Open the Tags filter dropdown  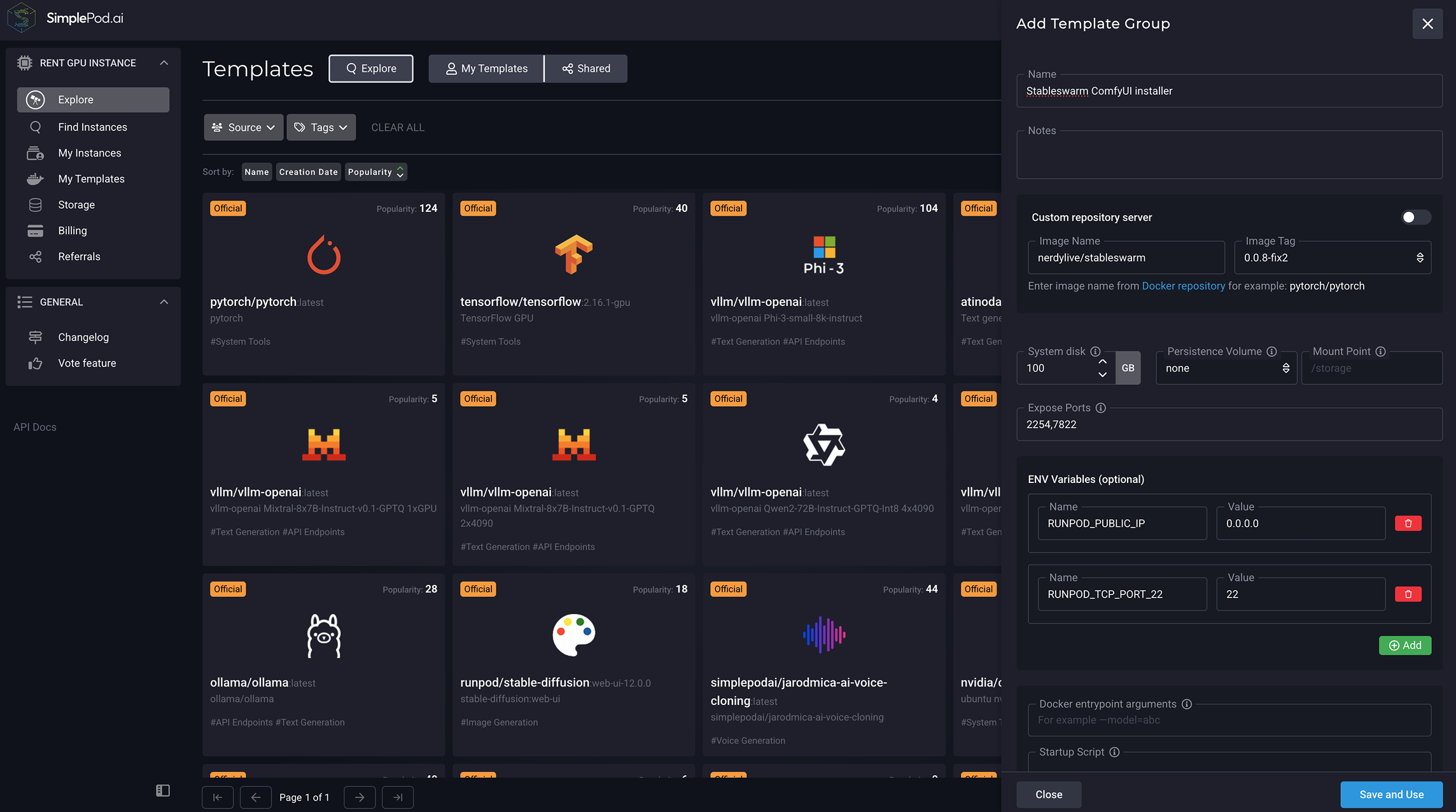[x=321, y=127]
